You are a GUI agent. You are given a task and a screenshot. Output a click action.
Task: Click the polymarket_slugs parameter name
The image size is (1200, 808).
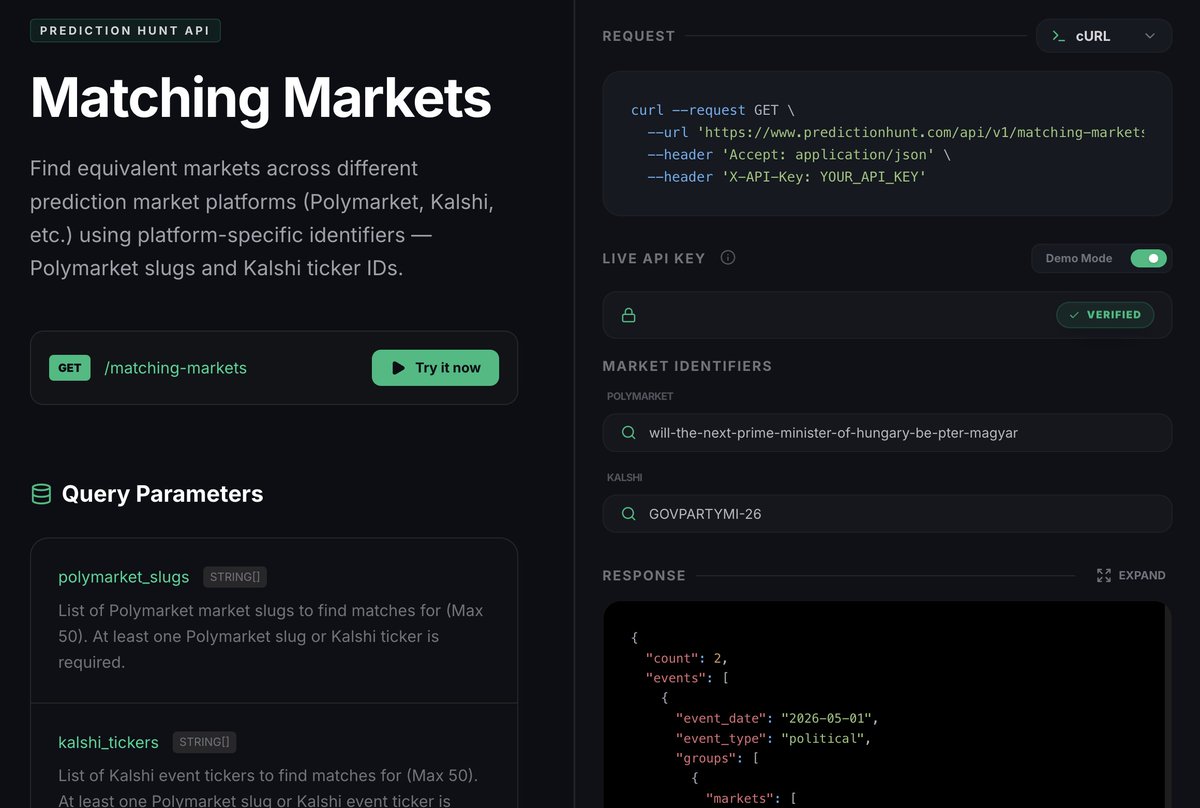click(x=123, y=577)
